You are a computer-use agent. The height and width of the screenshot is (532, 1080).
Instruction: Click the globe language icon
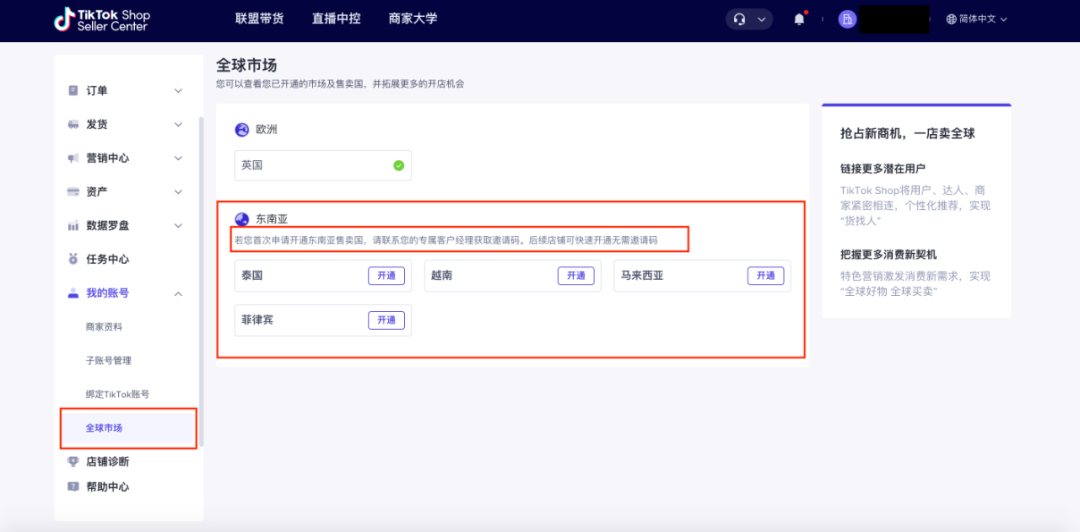pos(951,19)
